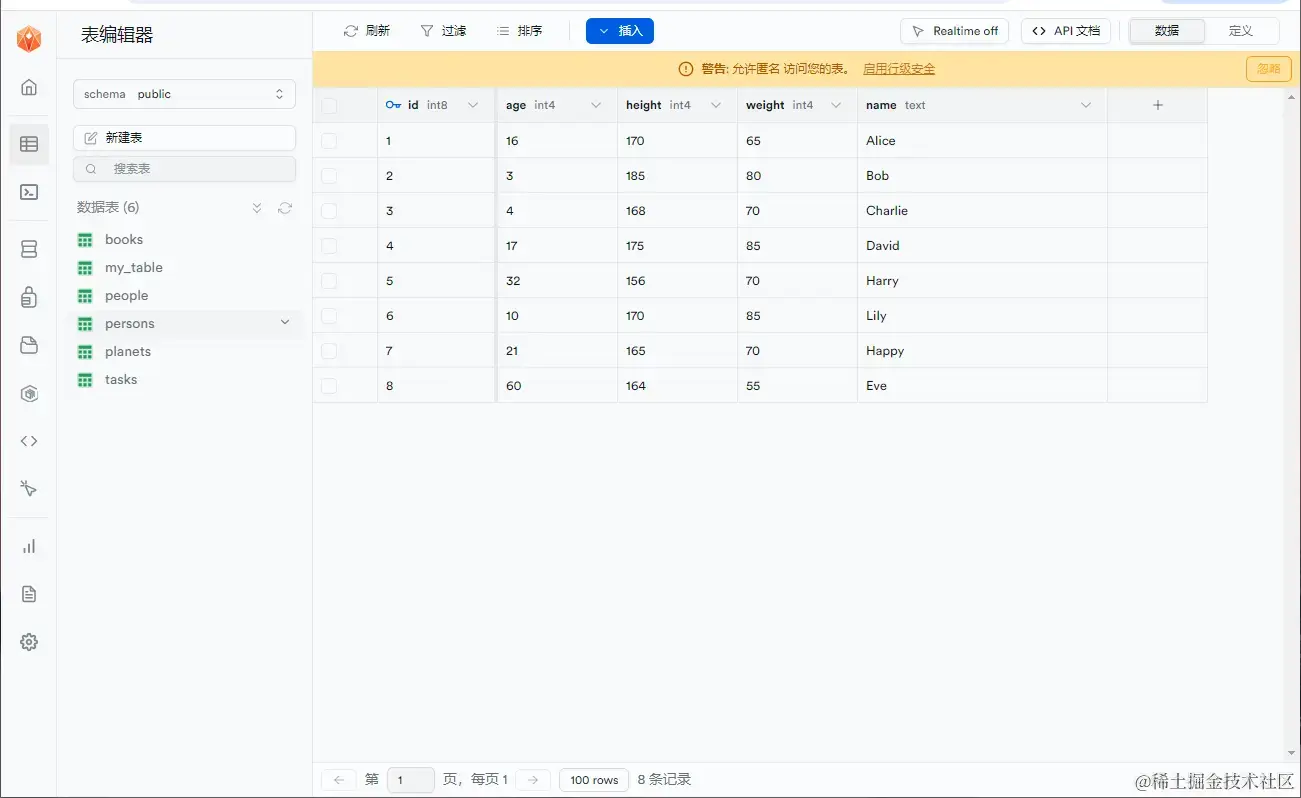Open the Table Editor sidebar icon

coord(29,144)
